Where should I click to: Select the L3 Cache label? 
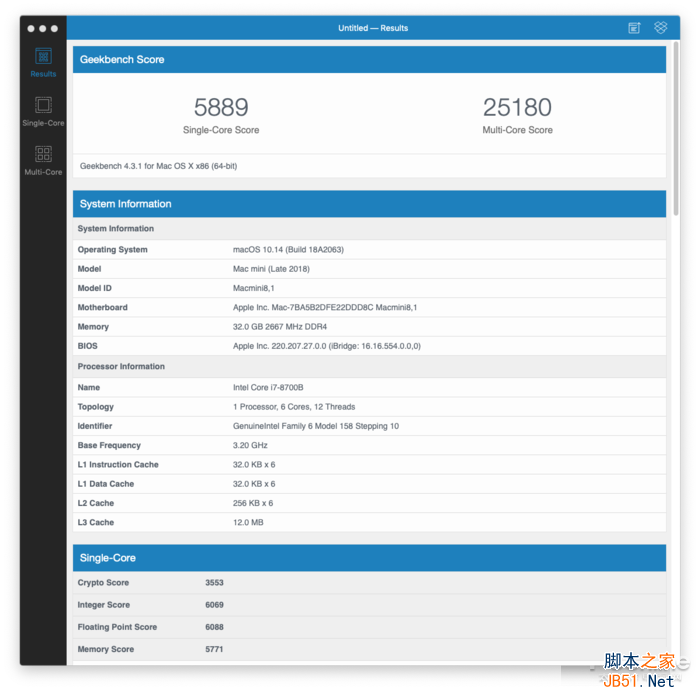96,522
